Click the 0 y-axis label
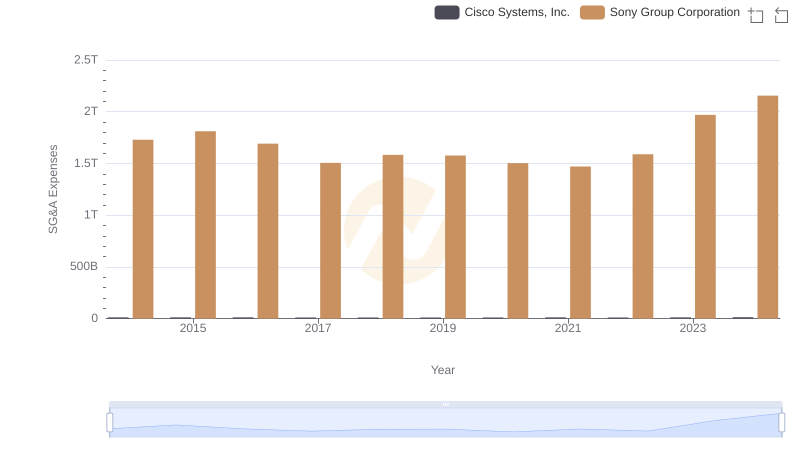This screenshot has height=461, width=800. pos(94,318)
